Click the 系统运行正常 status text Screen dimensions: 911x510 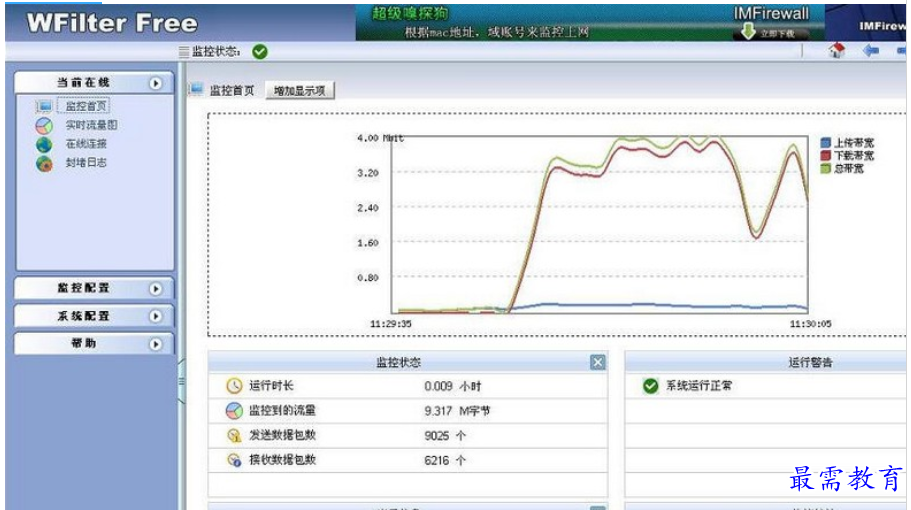point(699,386)
